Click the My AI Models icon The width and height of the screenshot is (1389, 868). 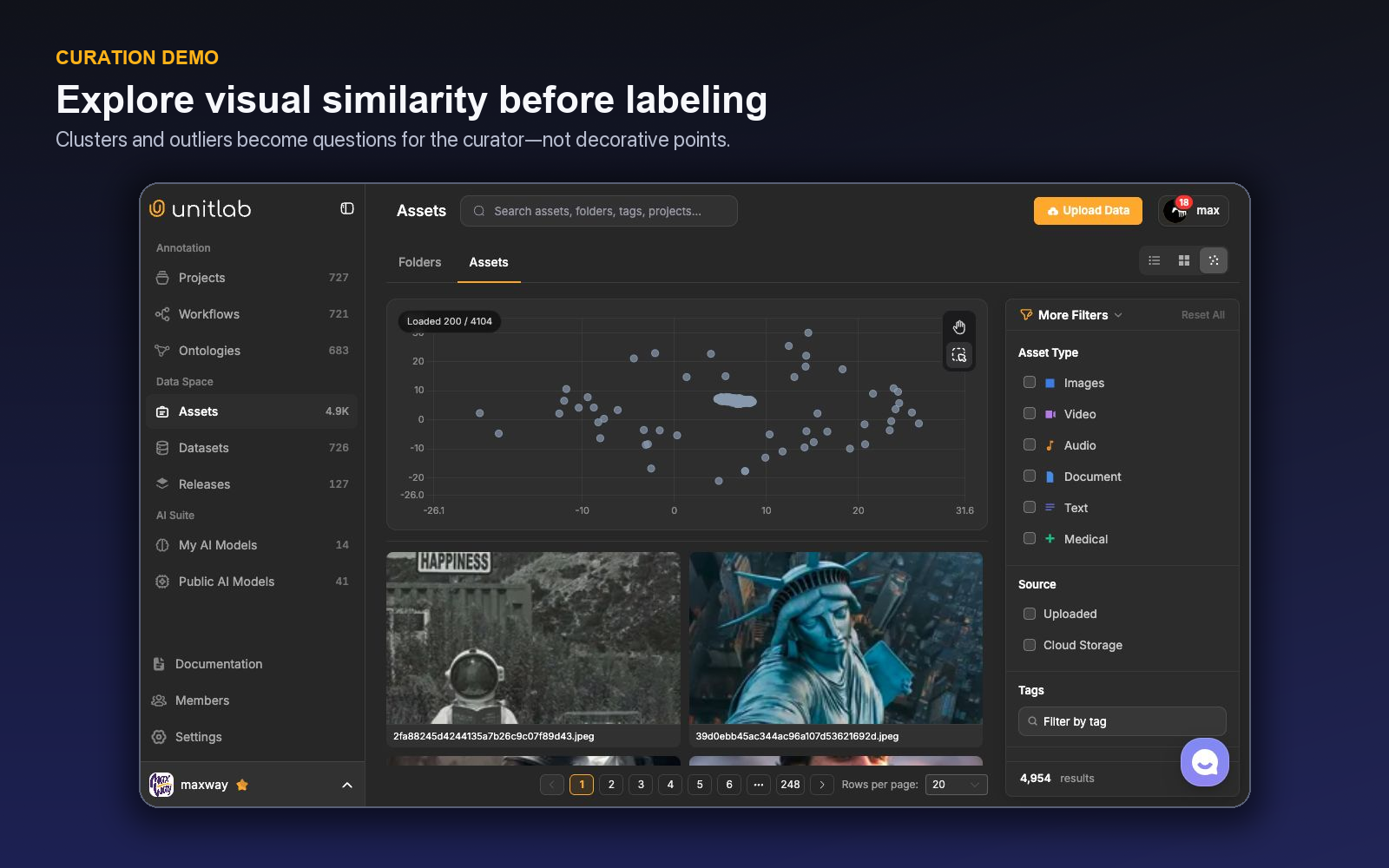tap(162, 545)
